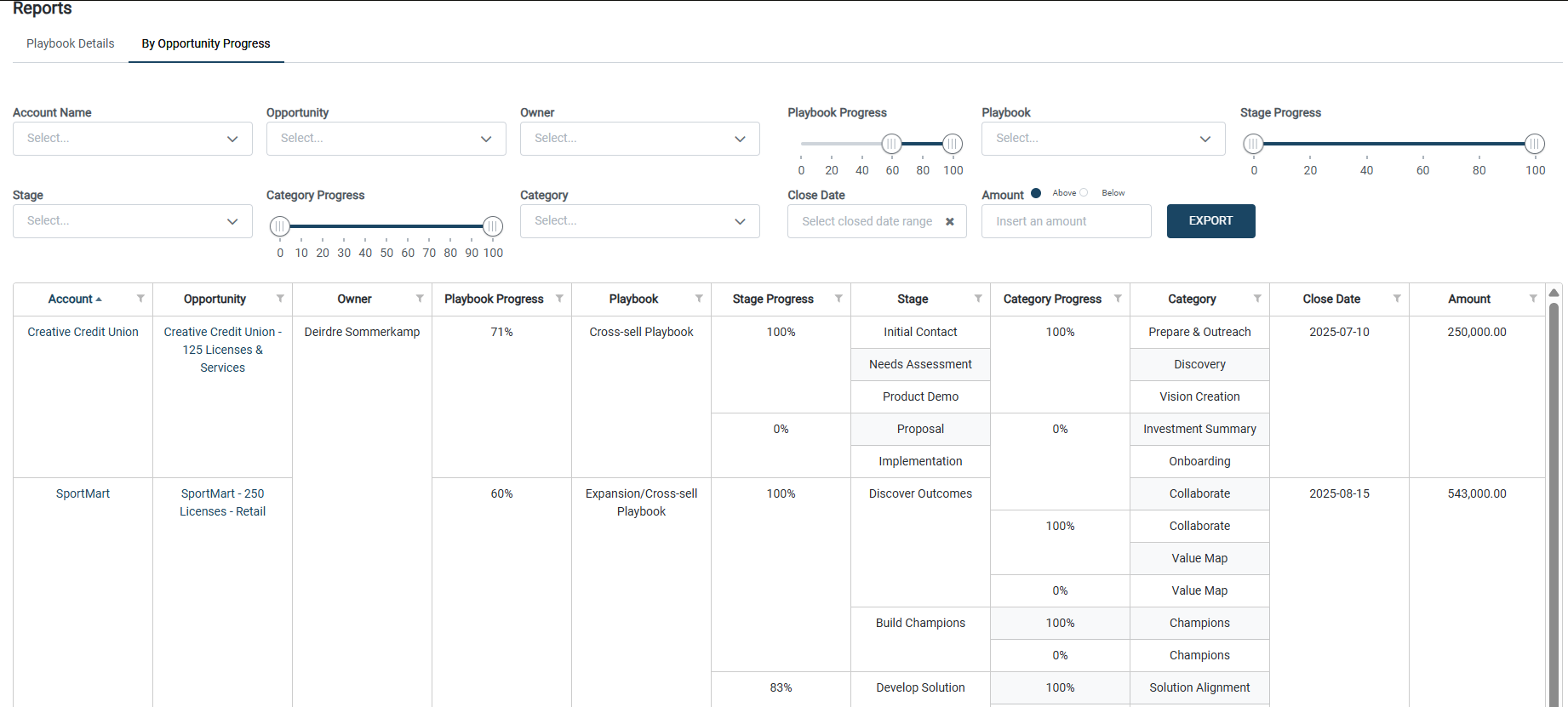Screen dimensions: 1568x707
Task: Open the Category column filter icon
Action: [1257, 299]
